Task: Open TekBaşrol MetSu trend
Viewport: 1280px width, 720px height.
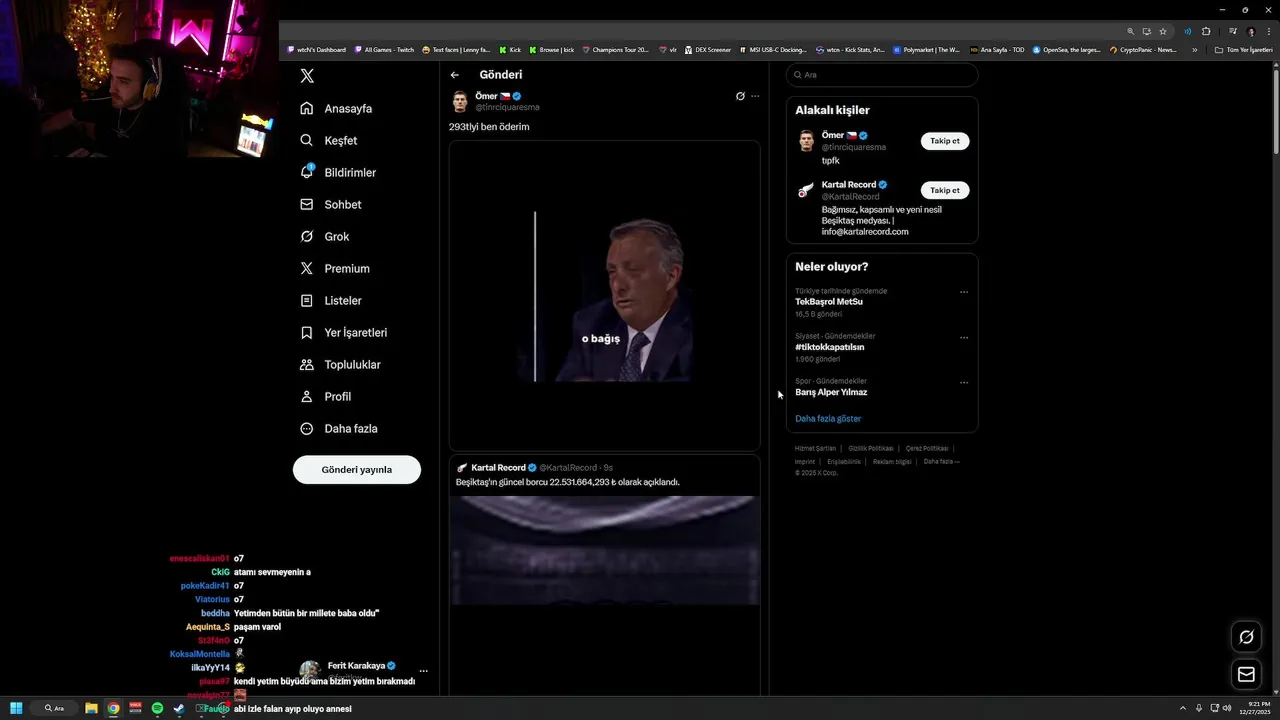Action: 829,301
